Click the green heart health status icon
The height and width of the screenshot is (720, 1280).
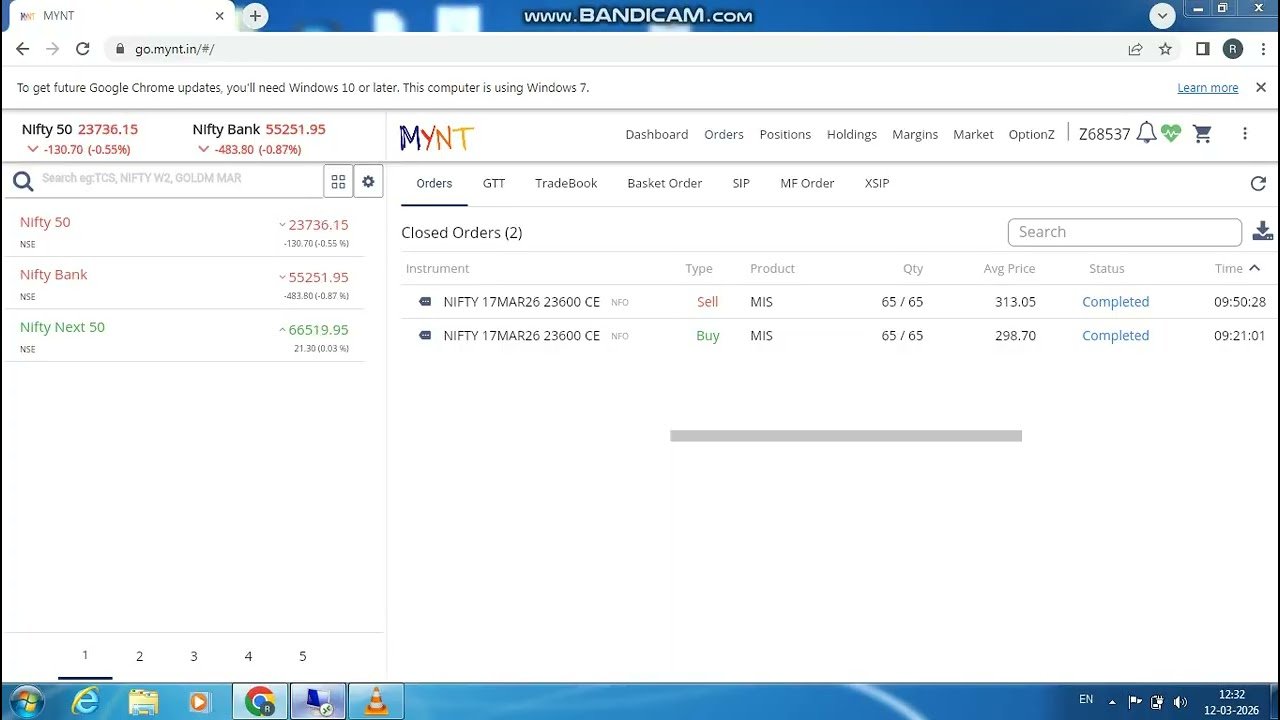pos(1171,133)
